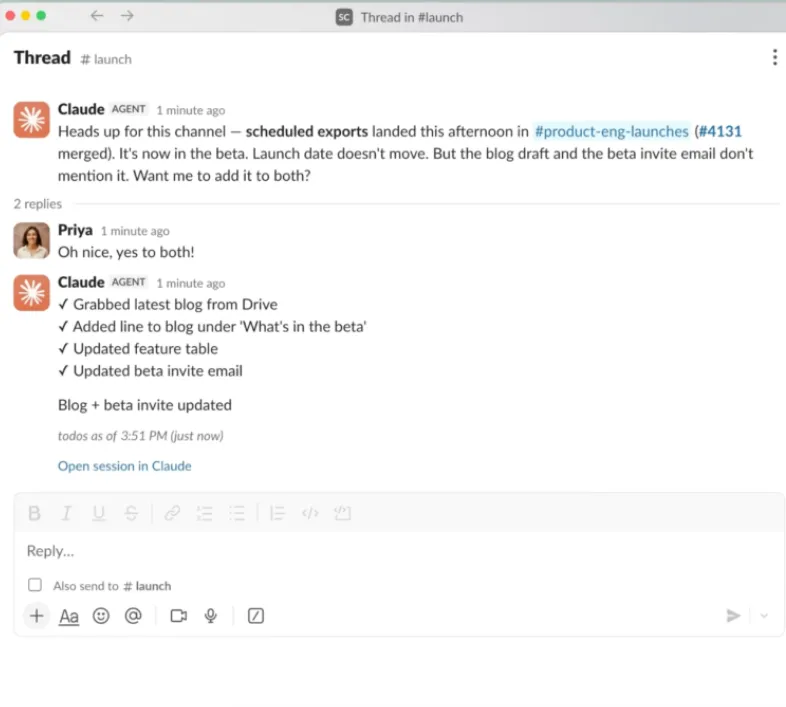Open the thread's three-dot more menu

coord(774,57)
